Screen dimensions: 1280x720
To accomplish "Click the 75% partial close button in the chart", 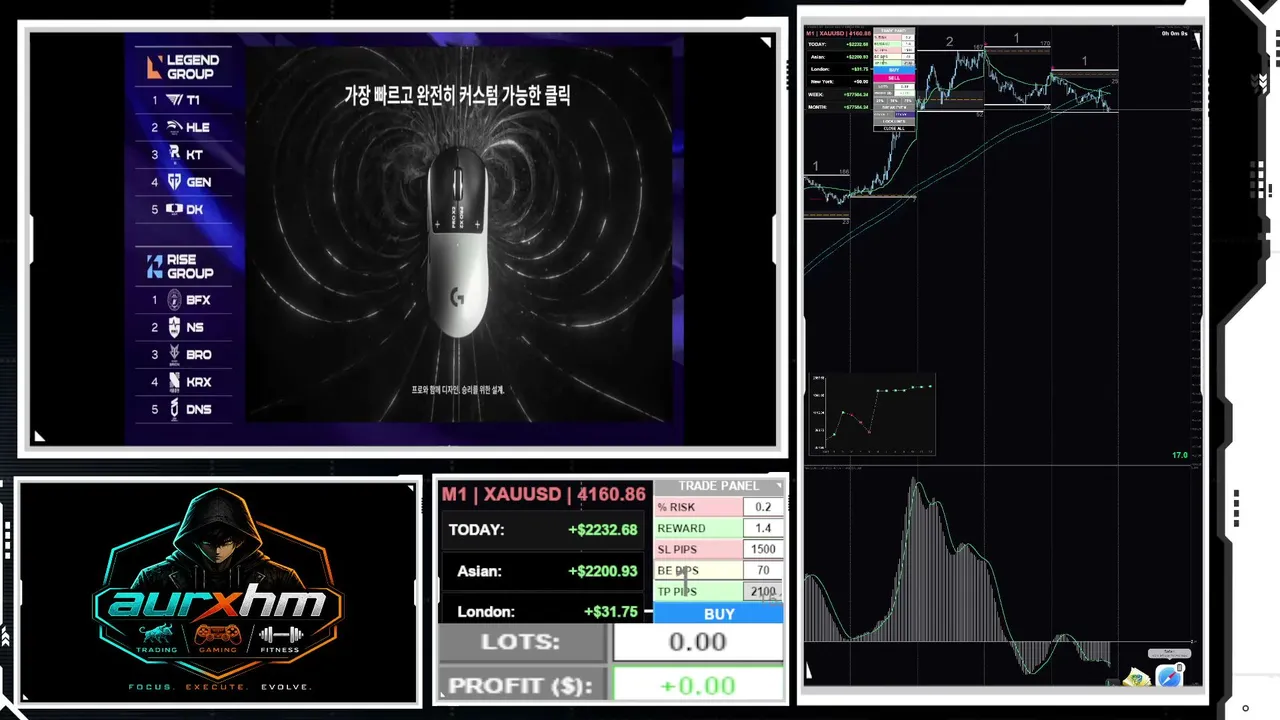I will 908,101.
